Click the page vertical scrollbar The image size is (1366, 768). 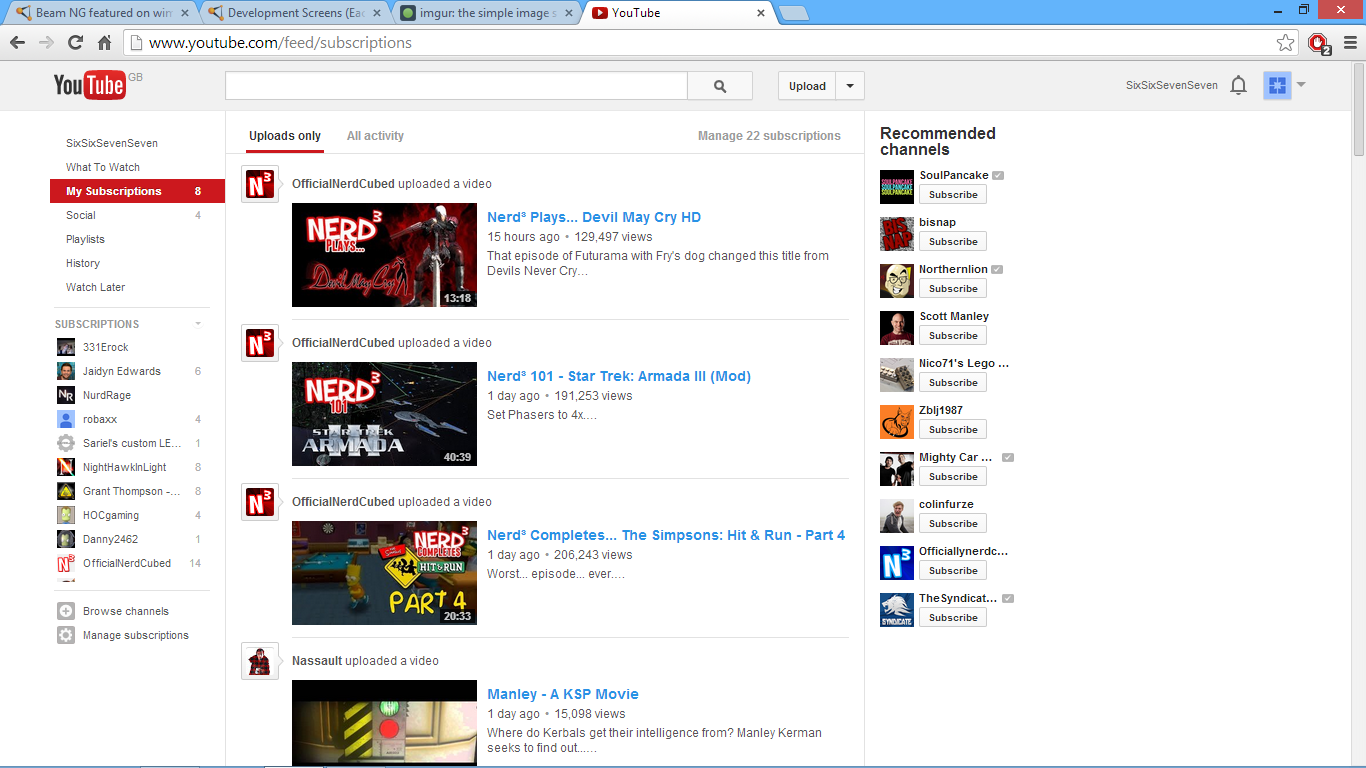coord(1359,109)
